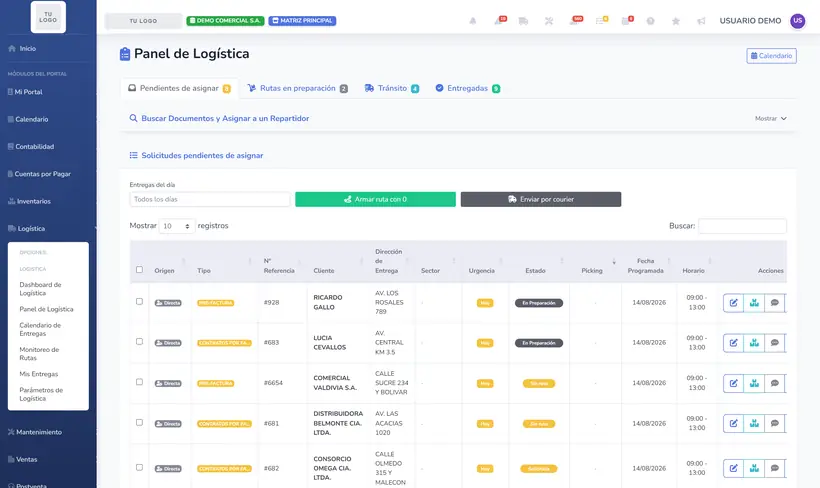820x488 pixels.
Task: Open Mis Entregas submenu item
Action: pyautogui.click(x=39, y=374)
